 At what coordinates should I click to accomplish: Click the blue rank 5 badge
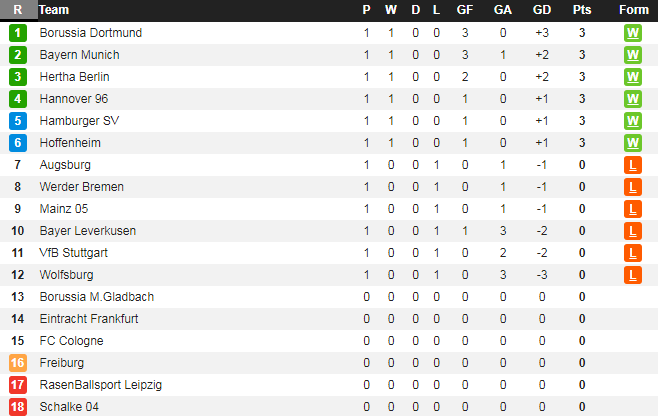point(17,121)
